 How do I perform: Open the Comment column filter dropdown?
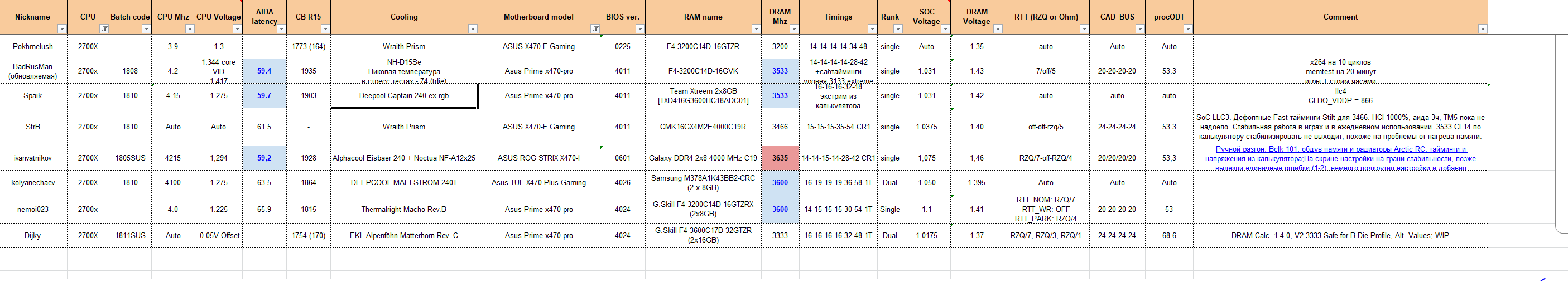tap(1482, 28)
